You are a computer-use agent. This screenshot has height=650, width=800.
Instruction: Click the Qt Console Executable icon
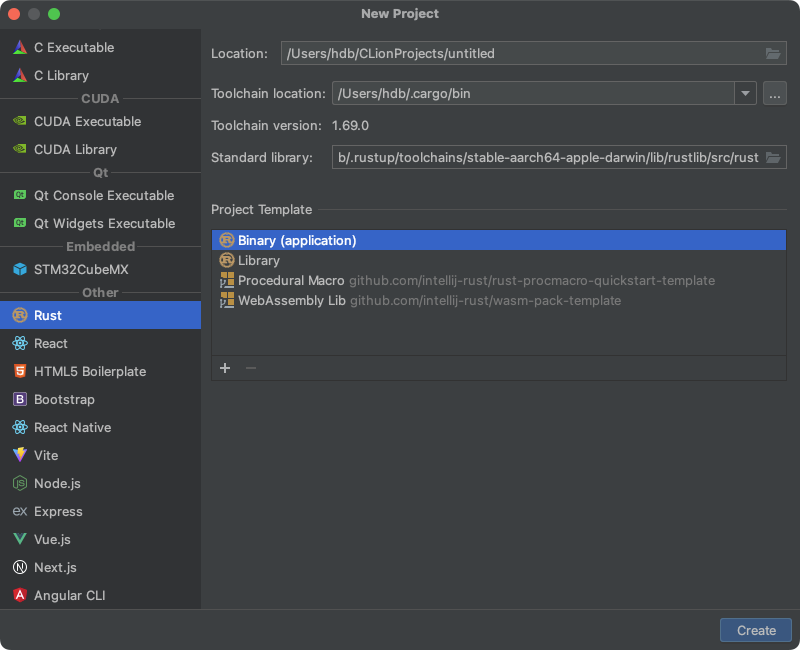(20, 195)
